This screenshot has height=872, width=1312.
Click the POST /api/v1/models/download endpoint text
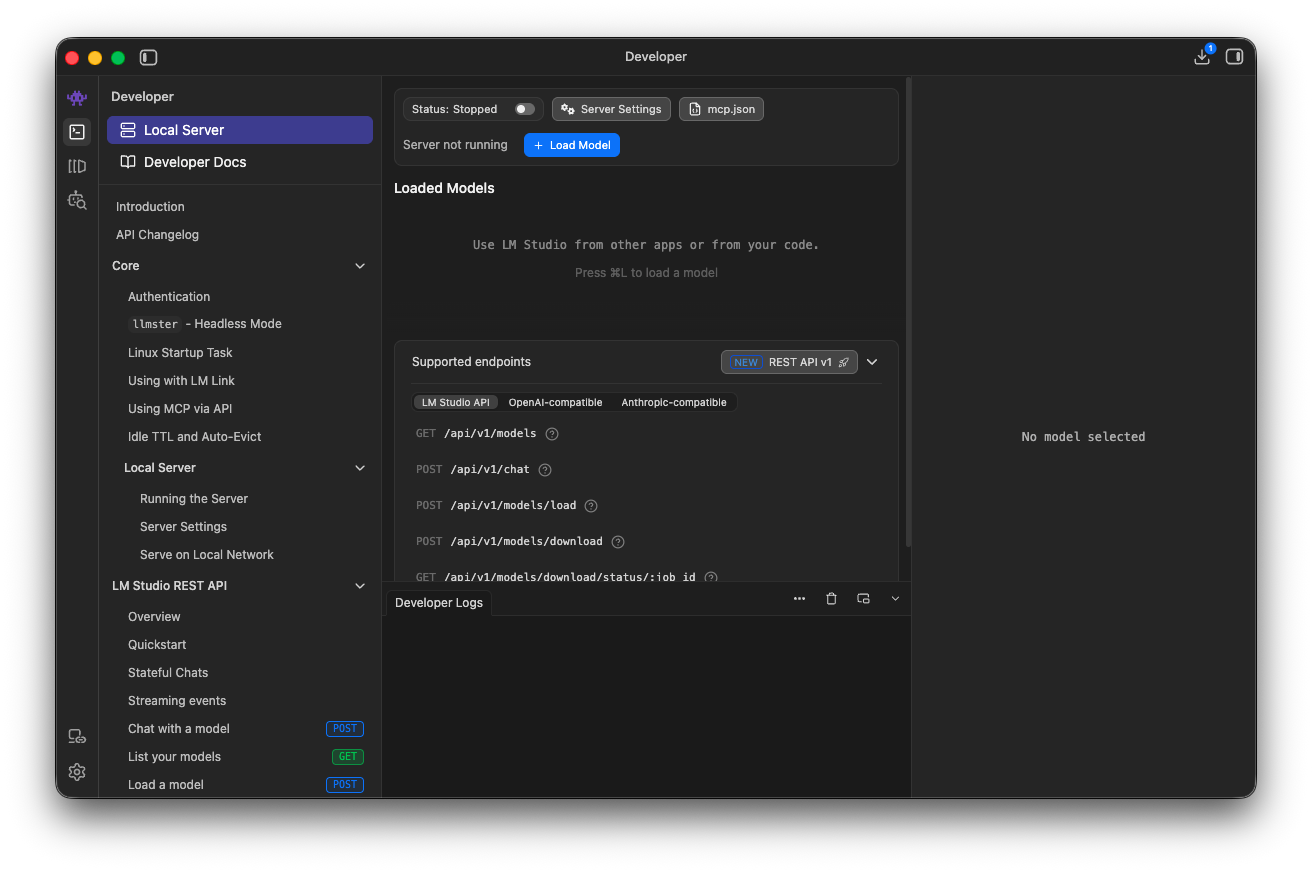tap(509, 542)
